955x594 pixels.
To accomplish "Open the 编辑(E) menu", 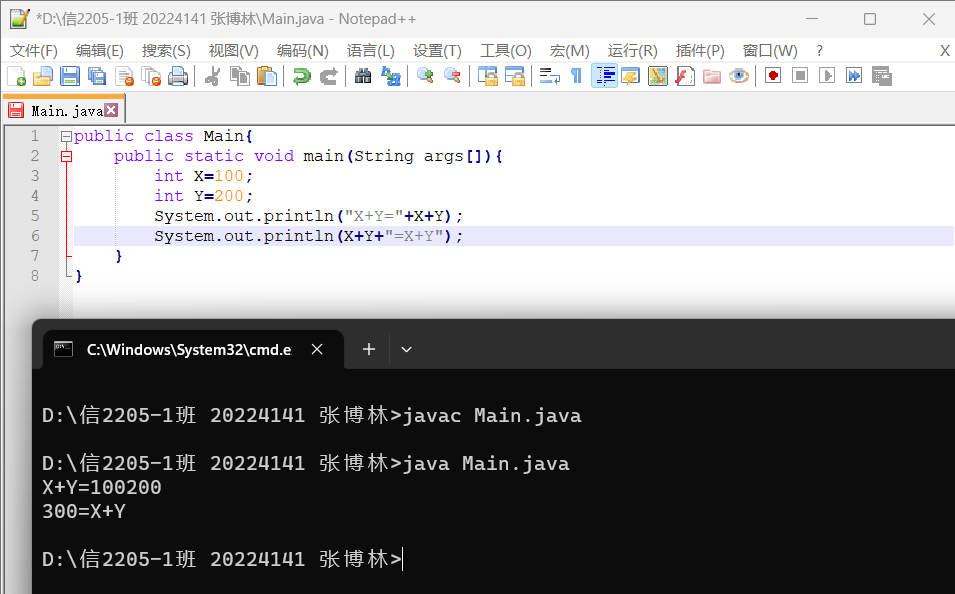I will (x=99, y=51).
